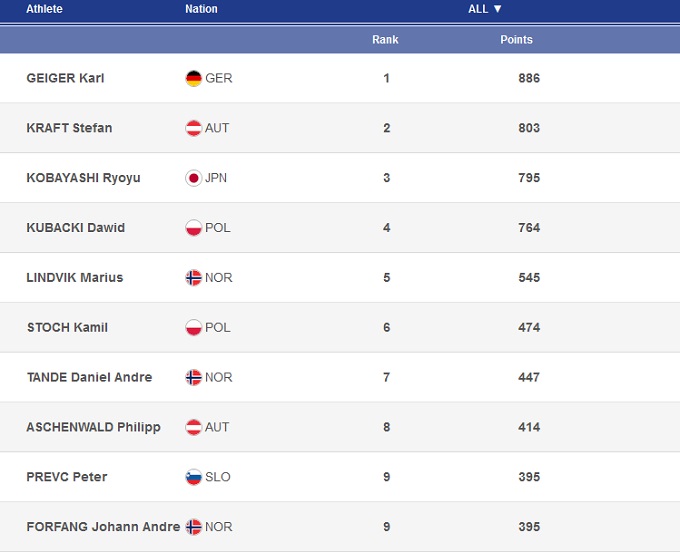Select the TANDE Daniel Andre name
The height and width of the screenshot is (552, 680).
pos(89,378)
